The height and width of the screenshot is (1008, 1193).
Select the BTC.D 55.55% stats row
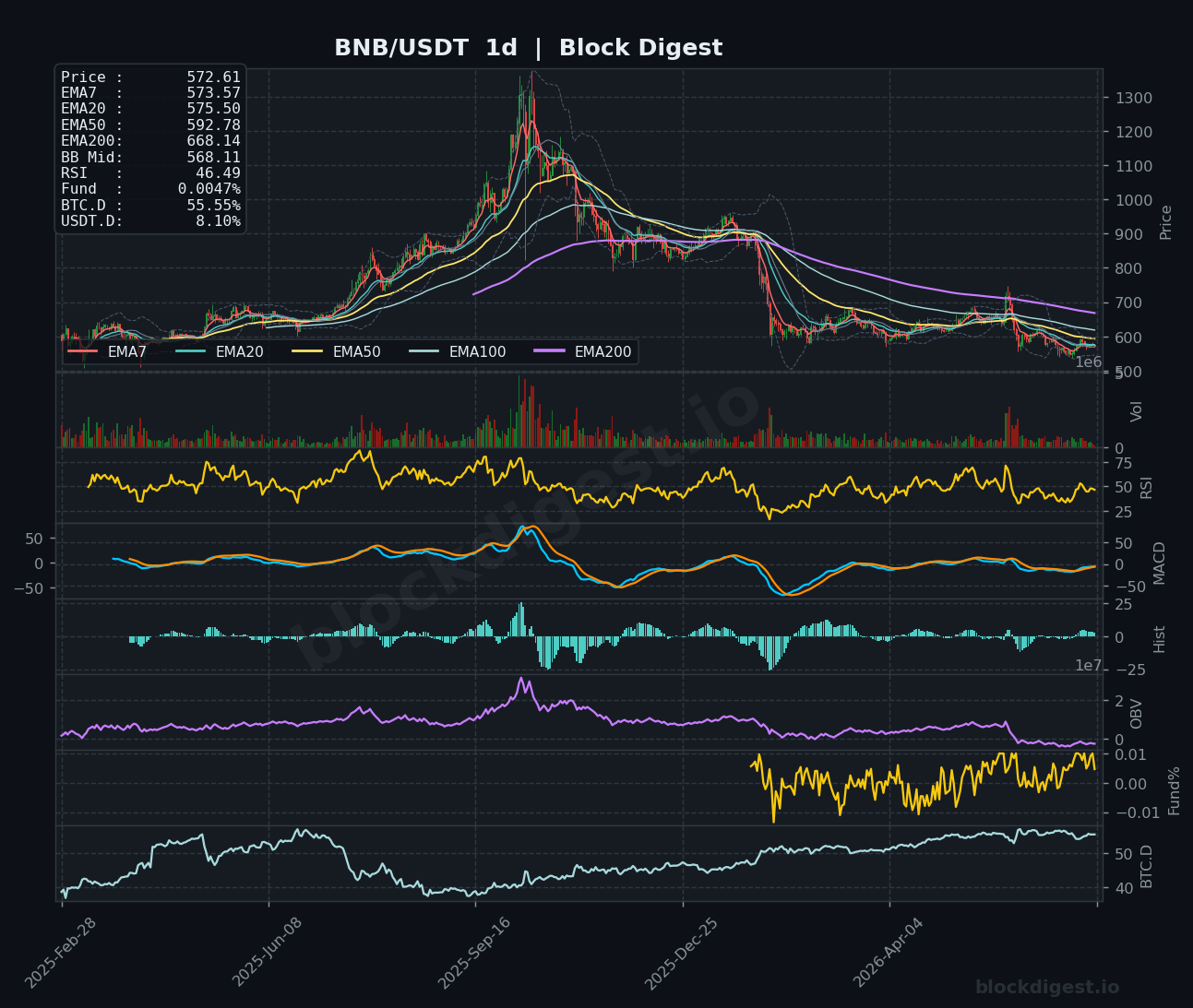(x=150, y=206)
